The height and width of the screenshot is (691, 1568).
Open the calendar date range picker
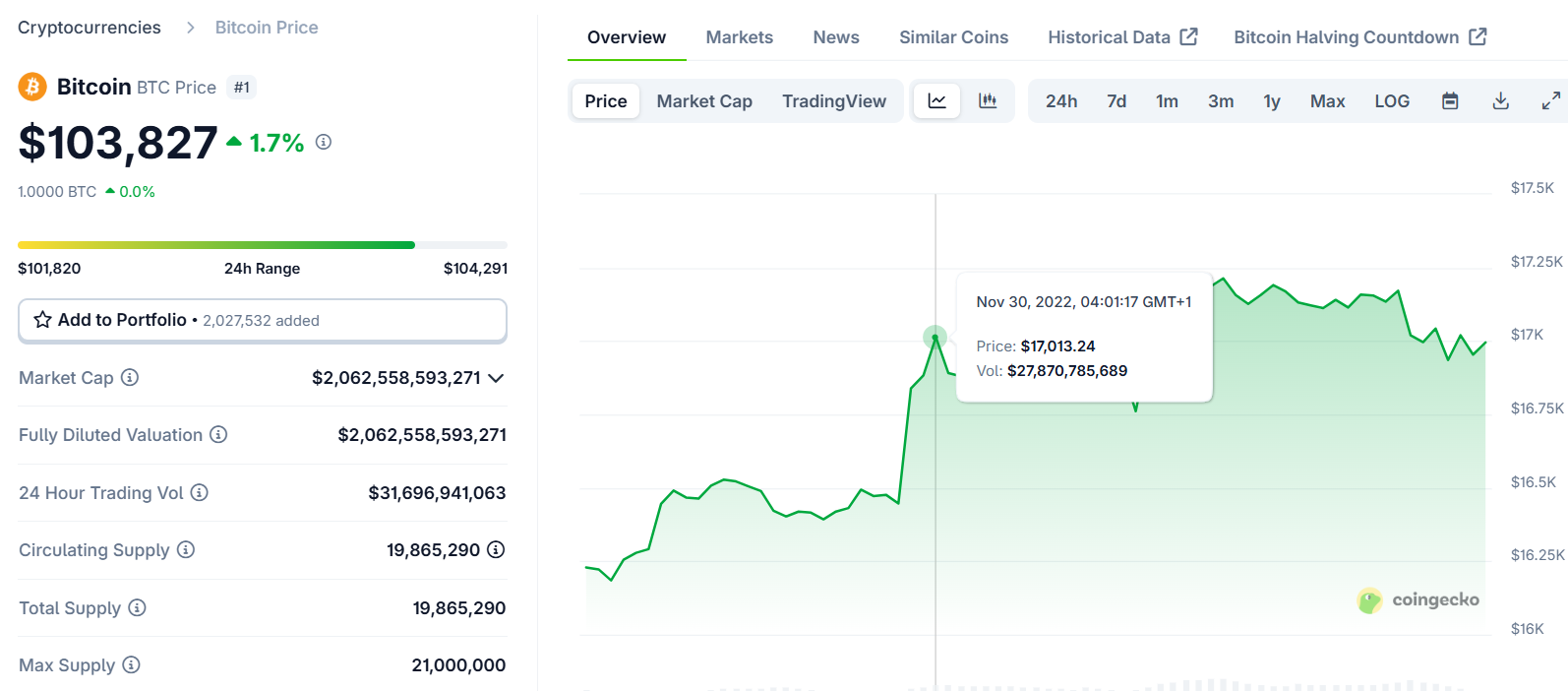[x=1450, y=101]
